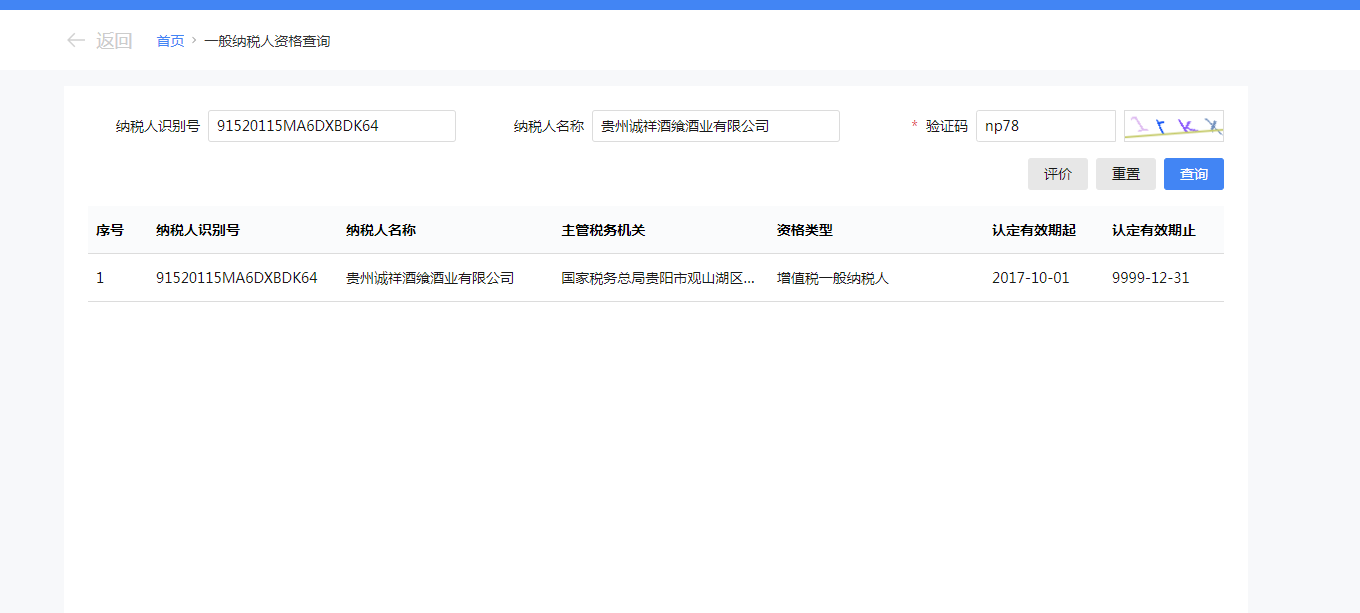Click the 资格类型 column header
This screenshot has width=1360, height=613.
[x=805, y=230]
